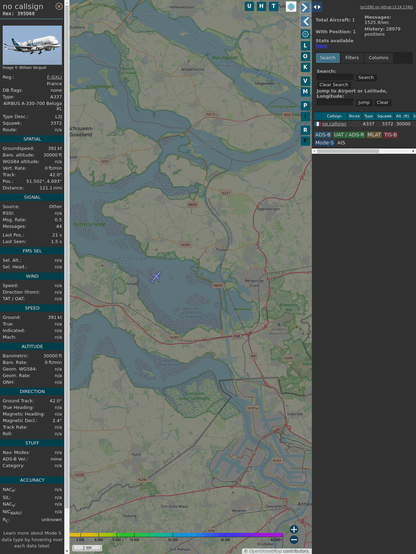Screen dimensions: 416x554
Task: Open the map layer switcher icon
Action: pyautogui.click(x=291, y=6)
